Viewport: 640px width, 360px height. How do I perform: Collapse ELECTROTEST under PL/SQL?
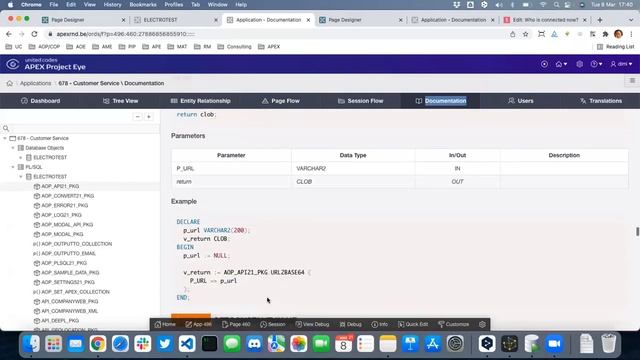coord(21,177)
